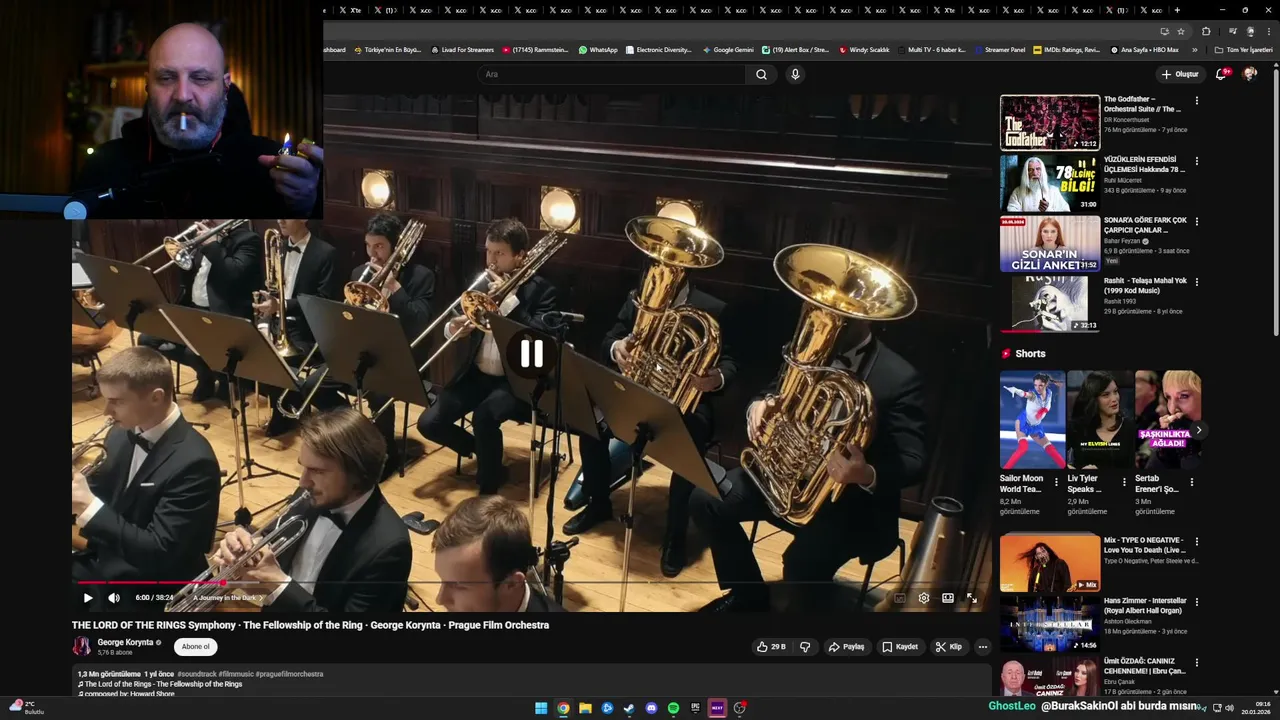This screenshot has width=1280, height=720.
Task: Open the Type O Negative mix title
Action: click(1145, 545)
